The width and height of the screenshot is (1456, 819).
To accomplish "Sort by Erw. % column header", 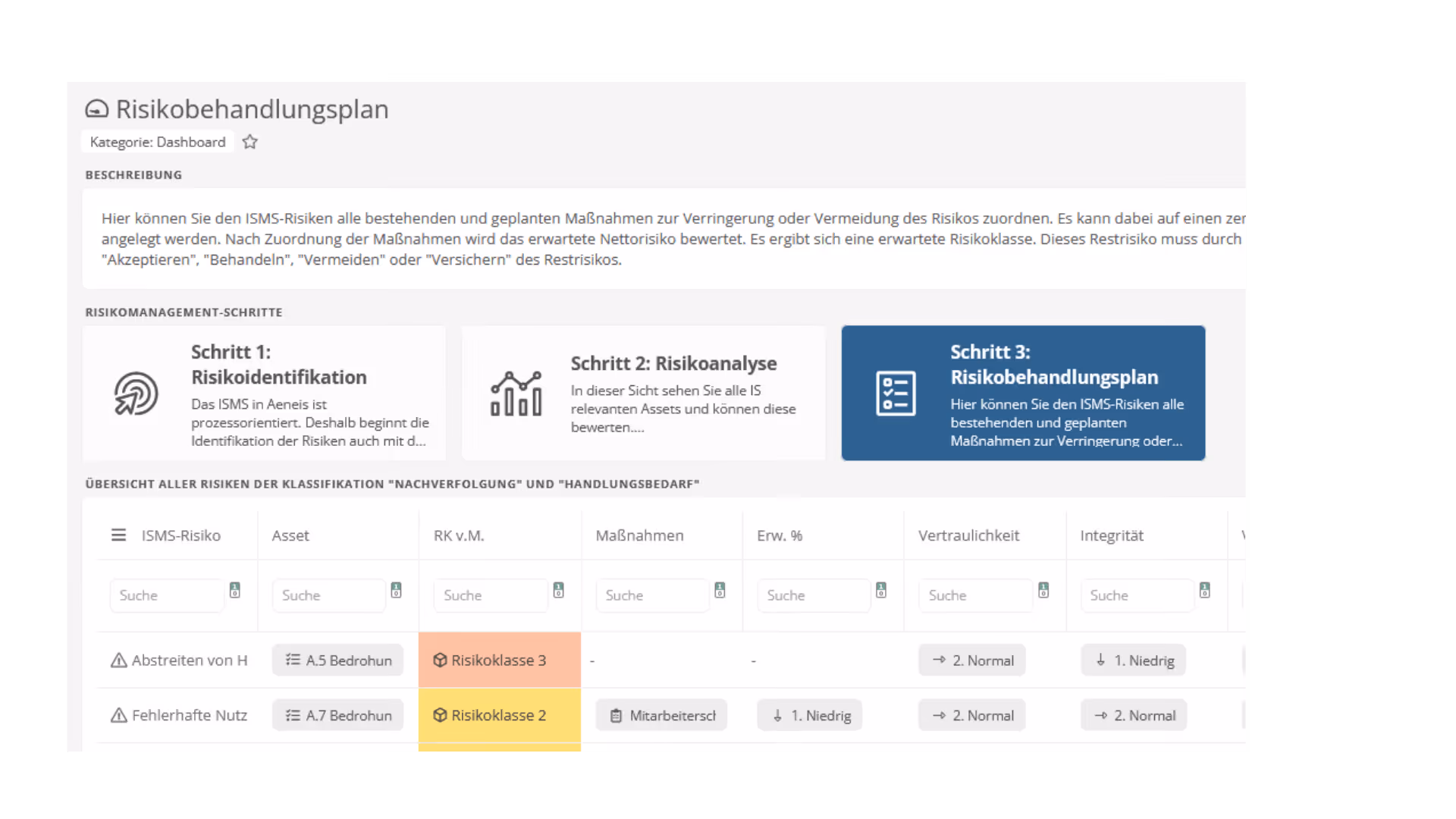I will tap(780, 535).
